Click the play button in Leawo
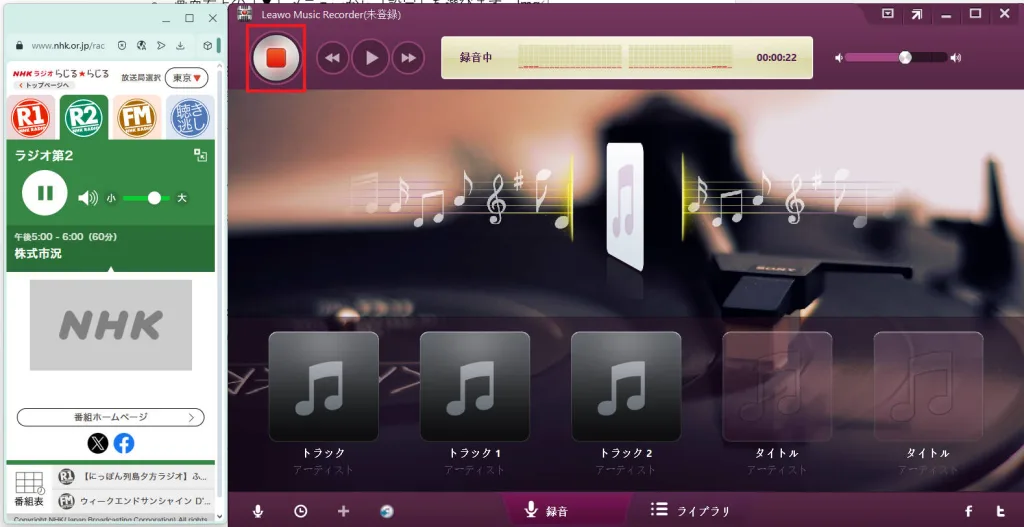The height and width of the screenshot is (527, 1024). coord(371,58)
